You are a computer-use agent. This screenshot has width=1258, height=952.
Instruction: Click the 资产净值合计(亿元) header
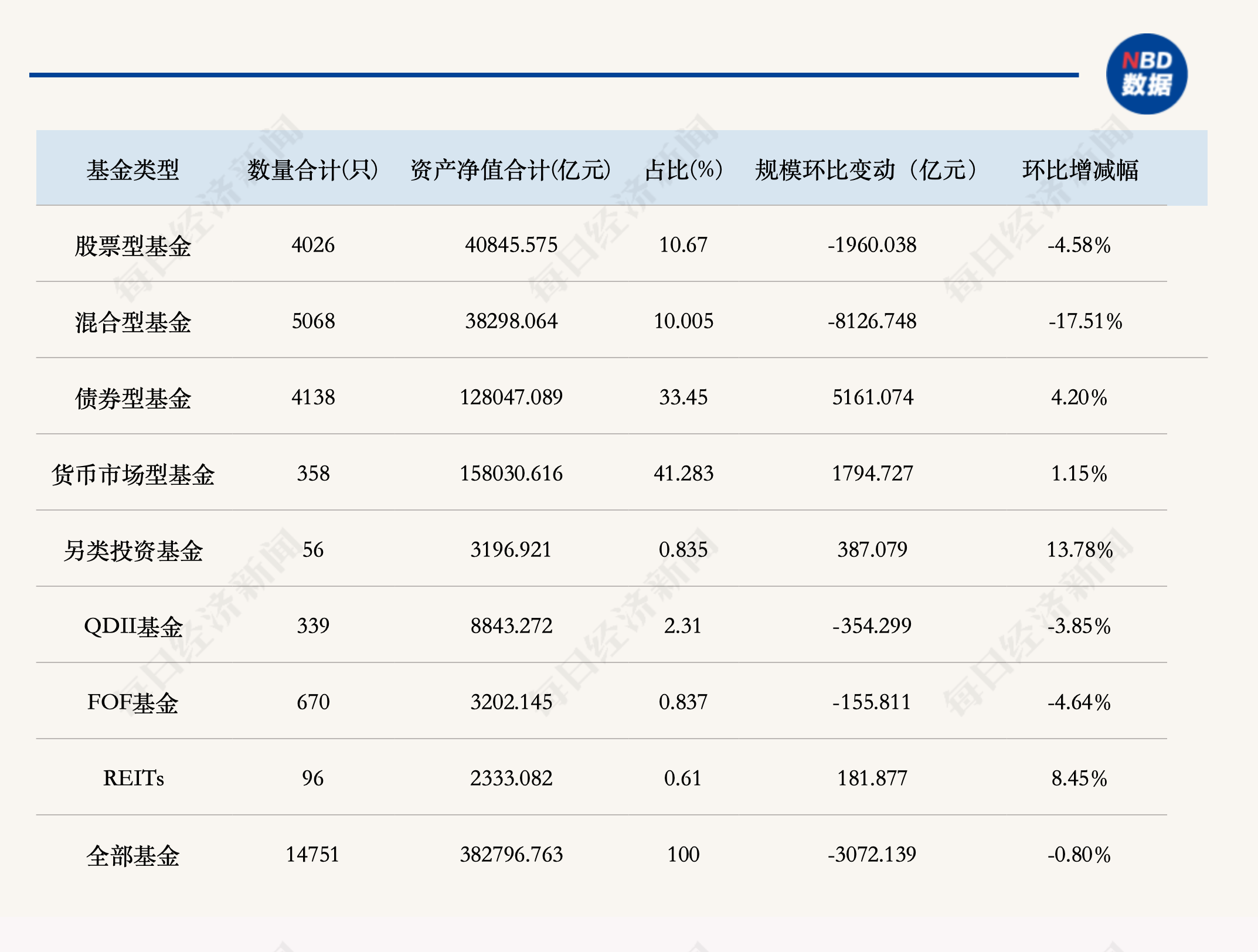(511, 170)
